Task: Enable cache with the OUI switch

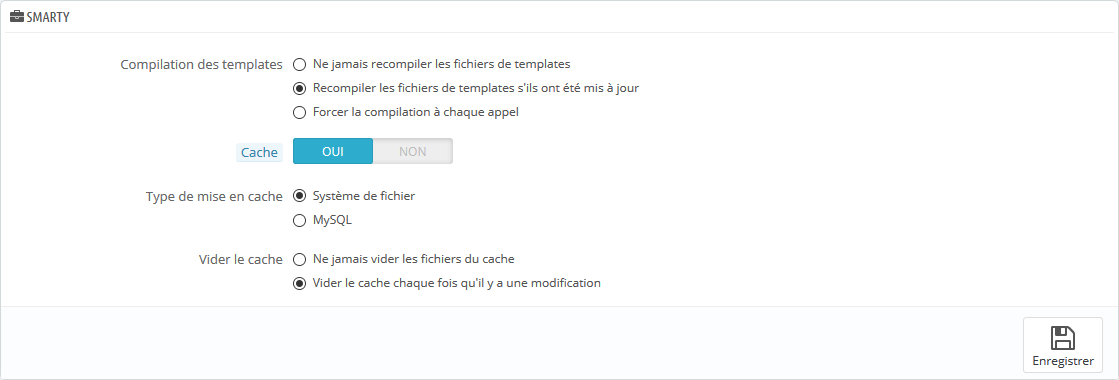Action: pos(333,151)
